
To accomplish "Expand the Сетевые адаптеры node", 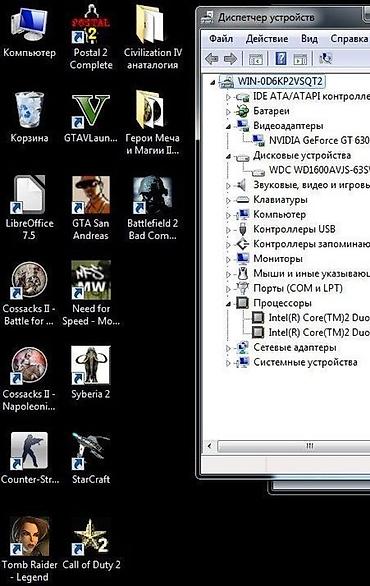I will click(228, 348).
